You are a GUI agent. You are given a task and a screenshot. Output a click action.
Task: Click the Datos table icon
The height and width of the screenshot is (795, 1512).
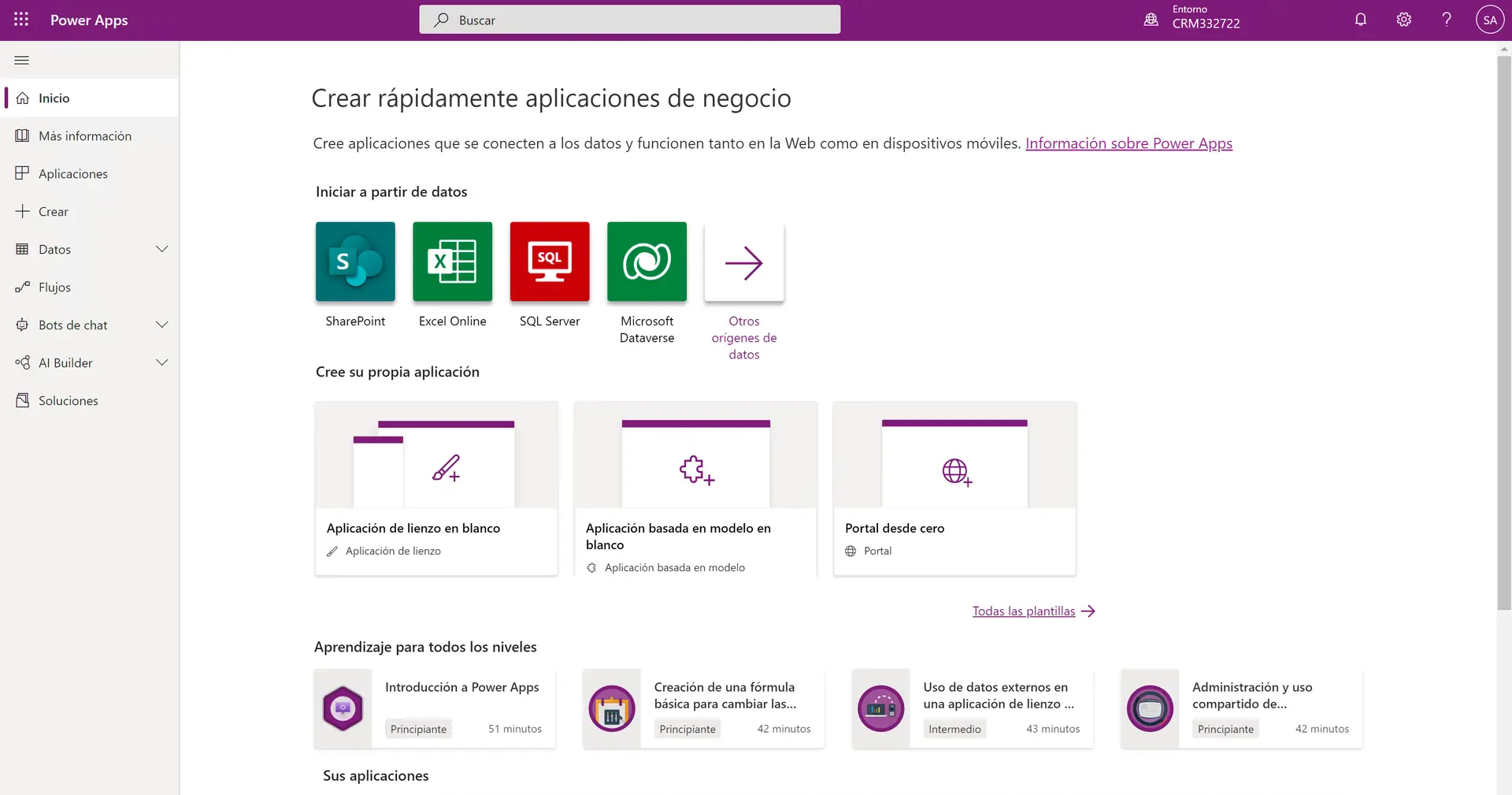(x=23, y=249)
